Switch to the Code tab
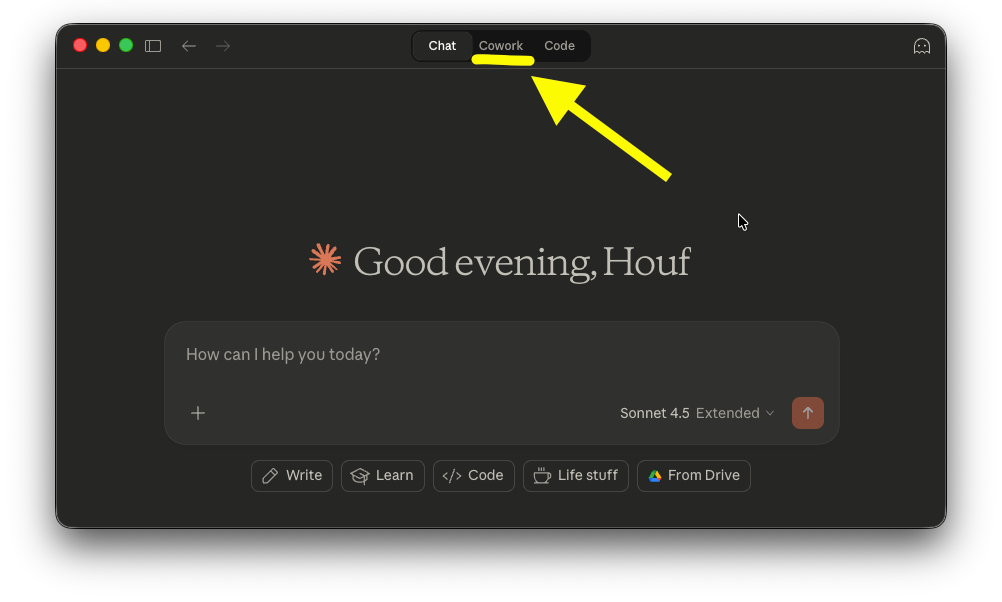This screenshot has width=1002, height=602. click(559, 45)
